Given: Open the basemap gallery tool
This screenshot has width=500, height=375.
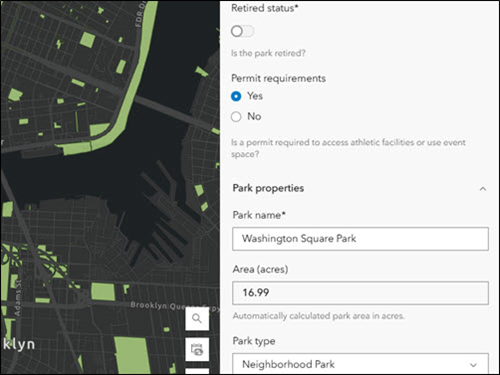Looking at the screenshot, I should click(197, 349).
